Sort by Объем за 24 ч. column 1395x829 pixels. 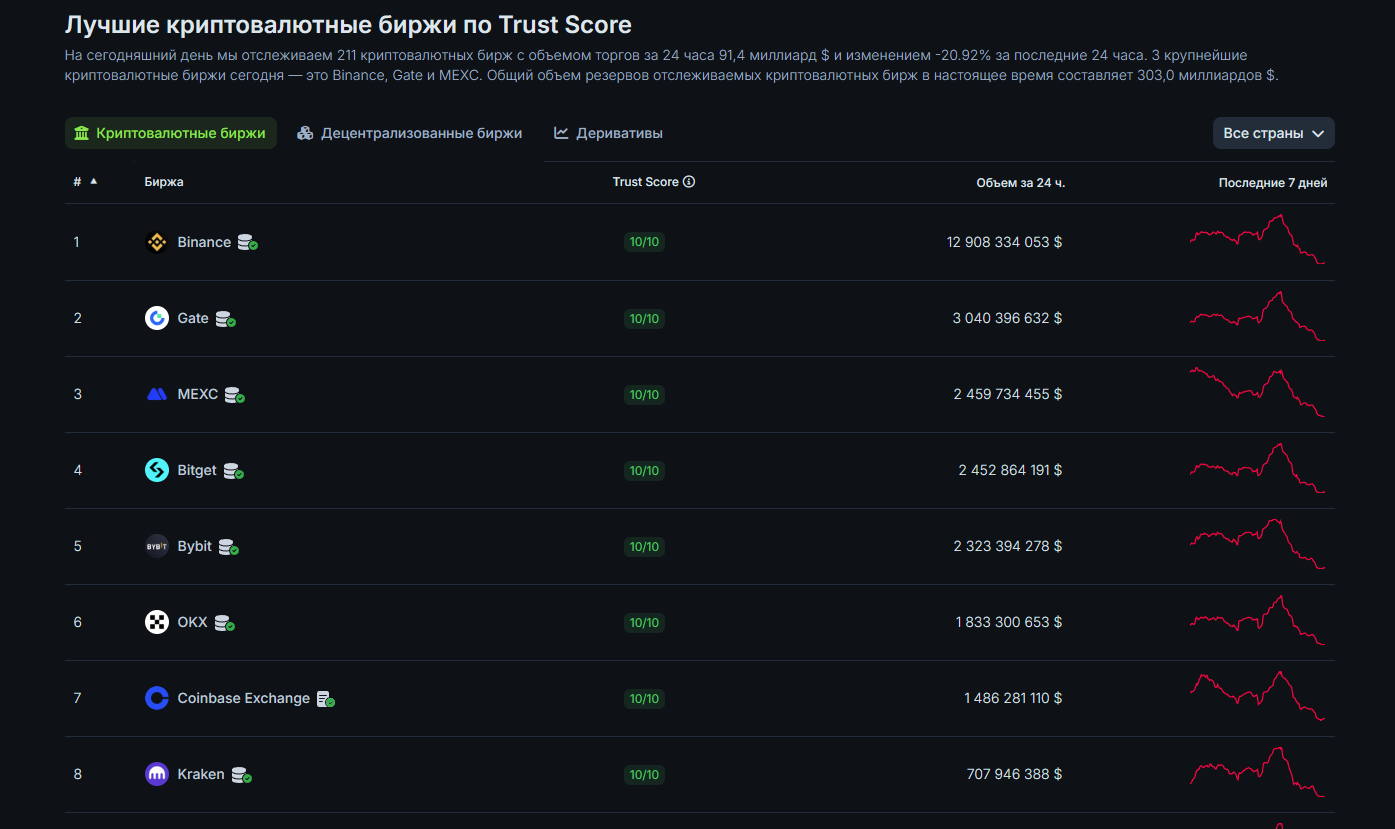click(1021, 183)
